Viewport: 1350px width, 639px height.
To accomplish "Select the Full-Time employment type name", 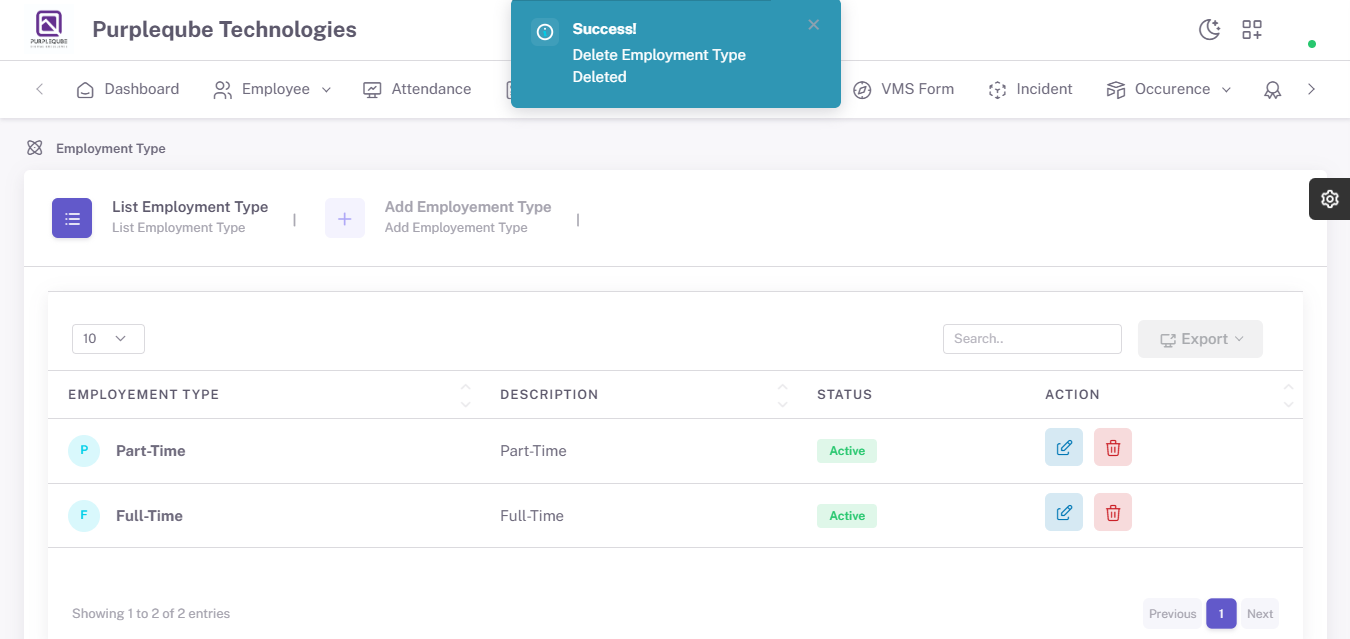I will pyautogui.click(x=150, y=516).
